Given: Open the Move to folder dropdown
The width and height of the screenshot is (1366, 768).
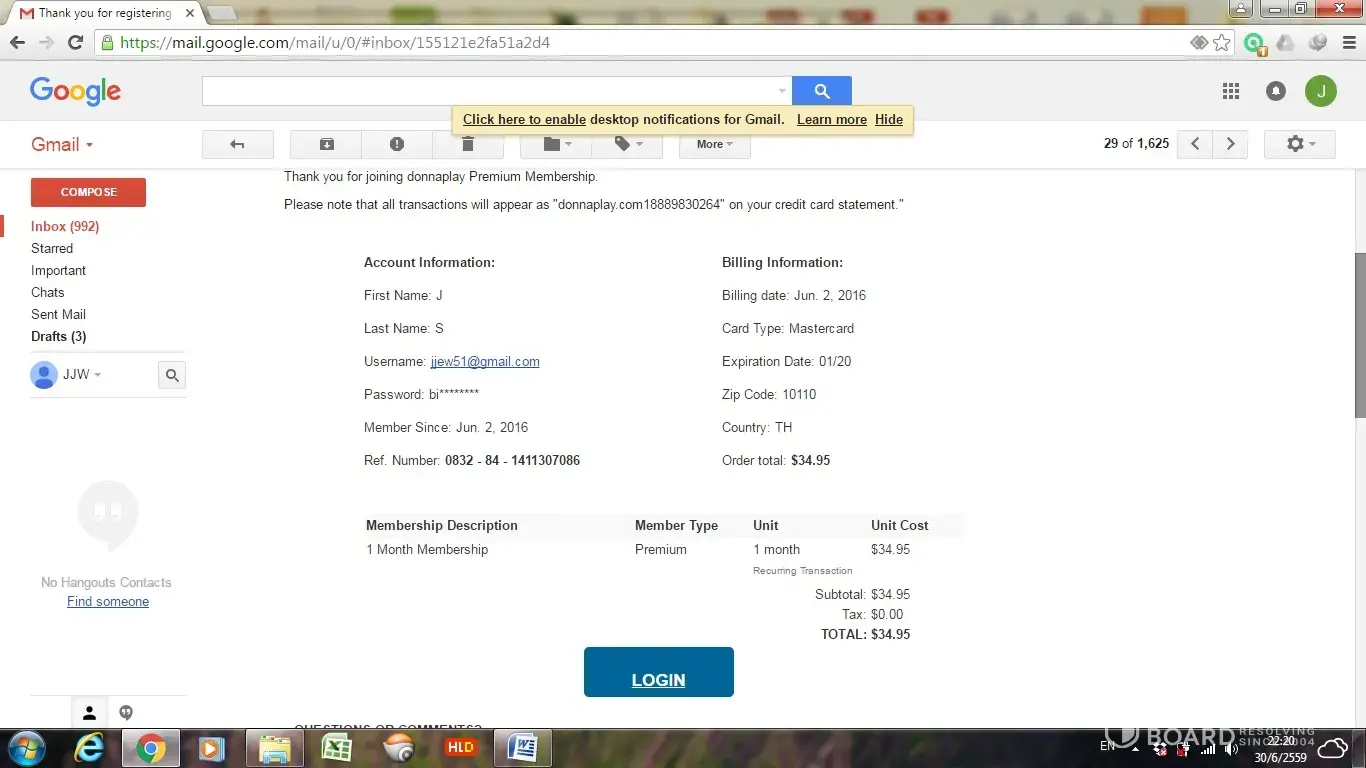Looking at the screenshot, I should point(556,144).
